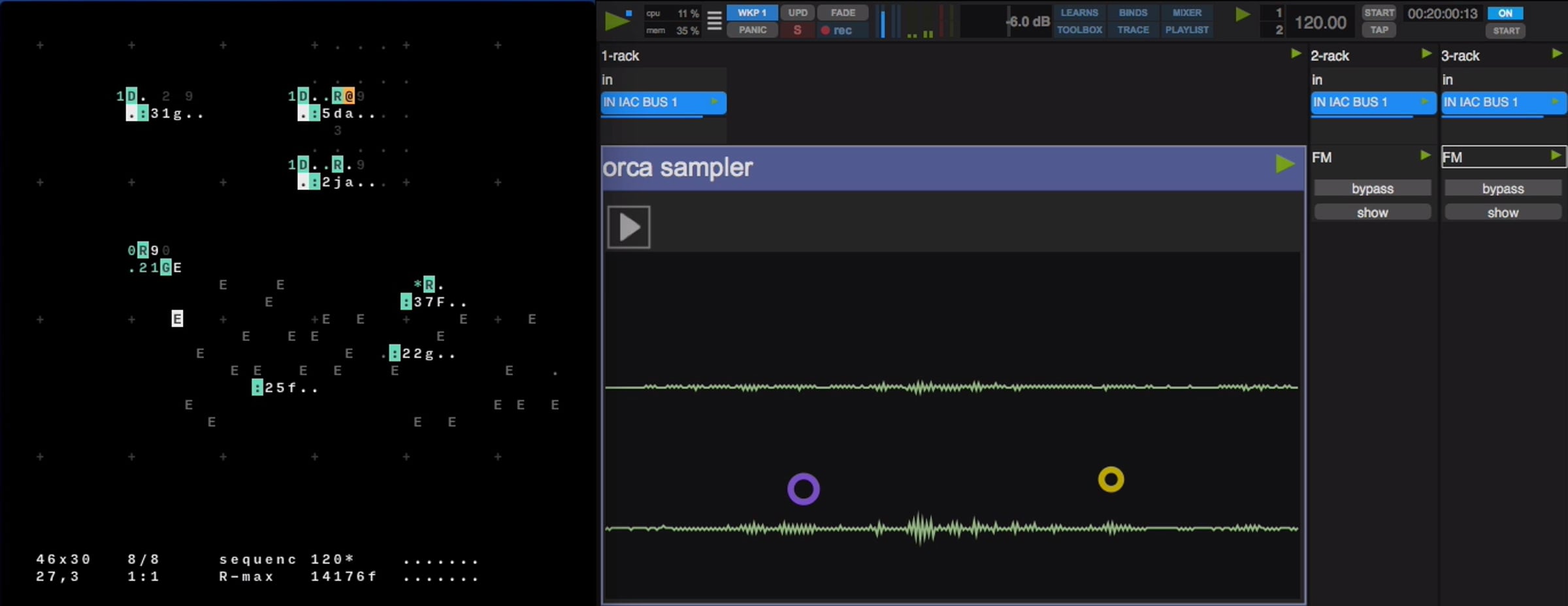Open the LEARNS panel
Viewport: 1568px width, 606px height.
(x=1079, y=12)
